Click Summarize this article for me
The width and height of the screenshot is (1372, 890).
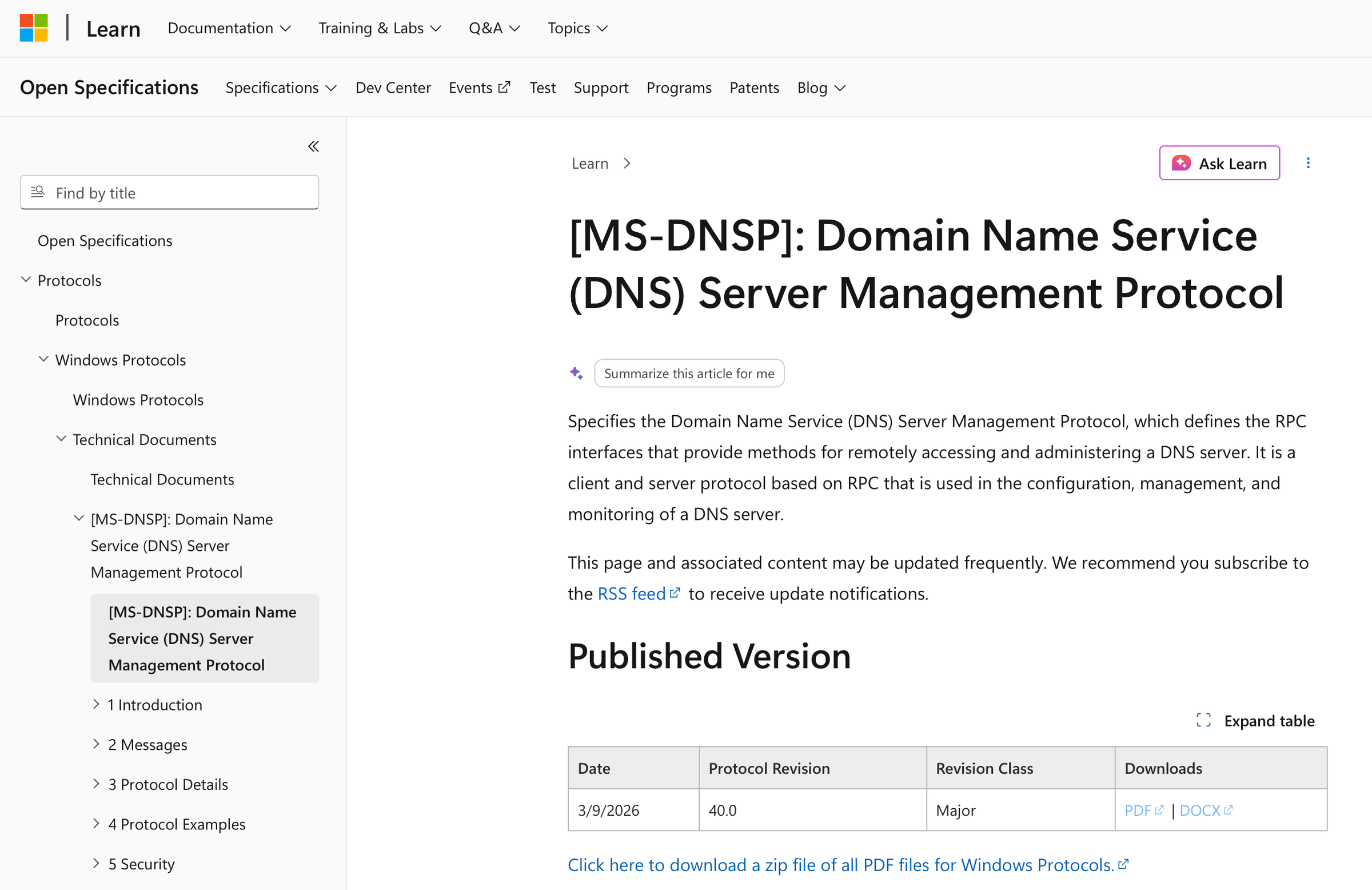[x=689, y=373]
